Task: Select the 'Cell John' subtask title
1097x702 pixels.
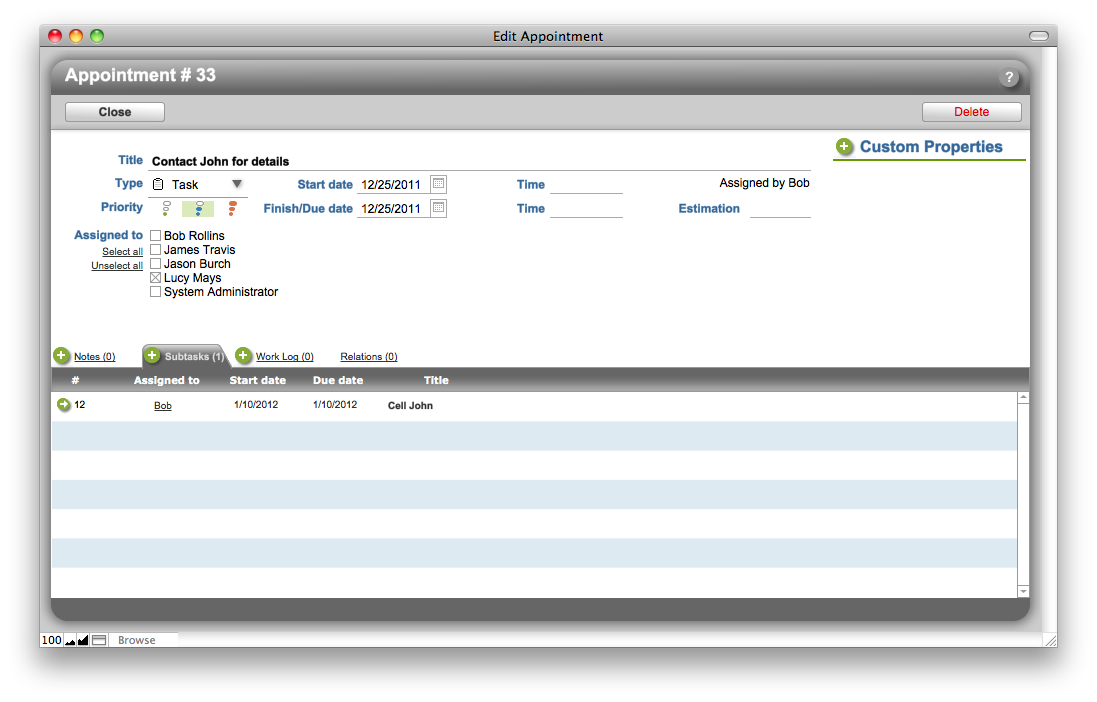Action: click(x=410, y=406)
